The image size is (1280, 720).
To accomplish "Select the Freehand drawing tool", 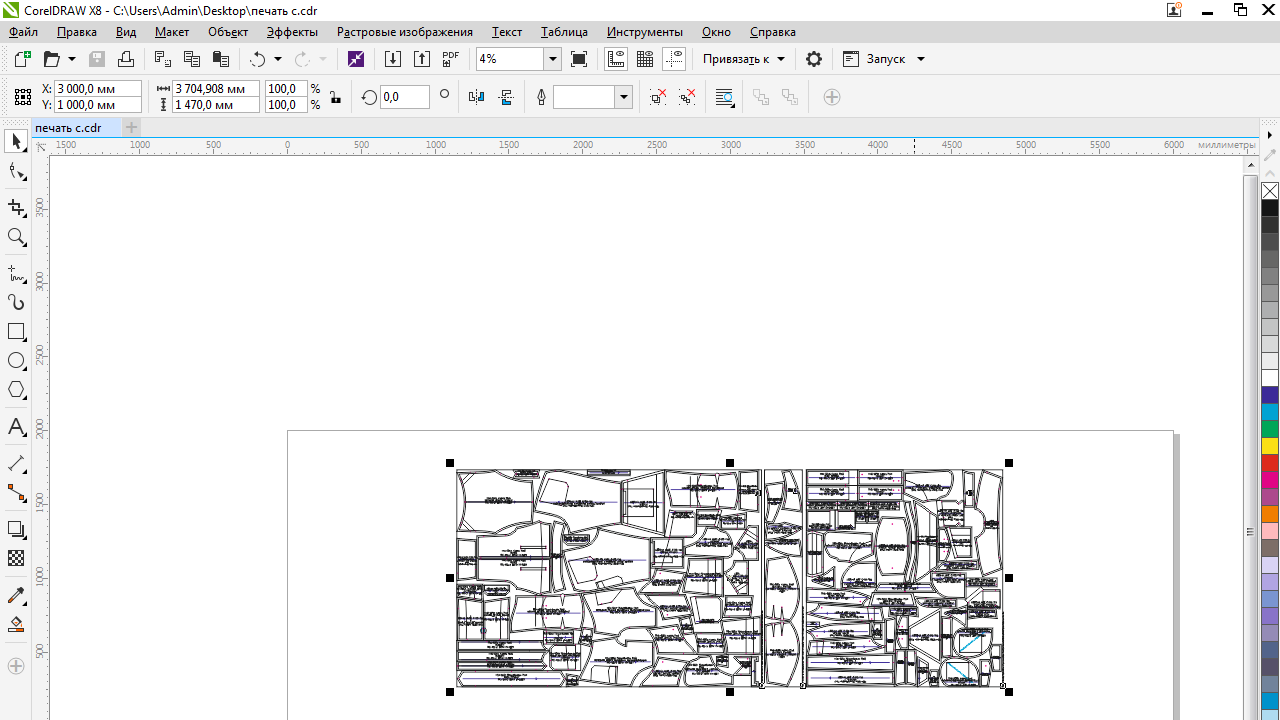I will tap(16, 272).
